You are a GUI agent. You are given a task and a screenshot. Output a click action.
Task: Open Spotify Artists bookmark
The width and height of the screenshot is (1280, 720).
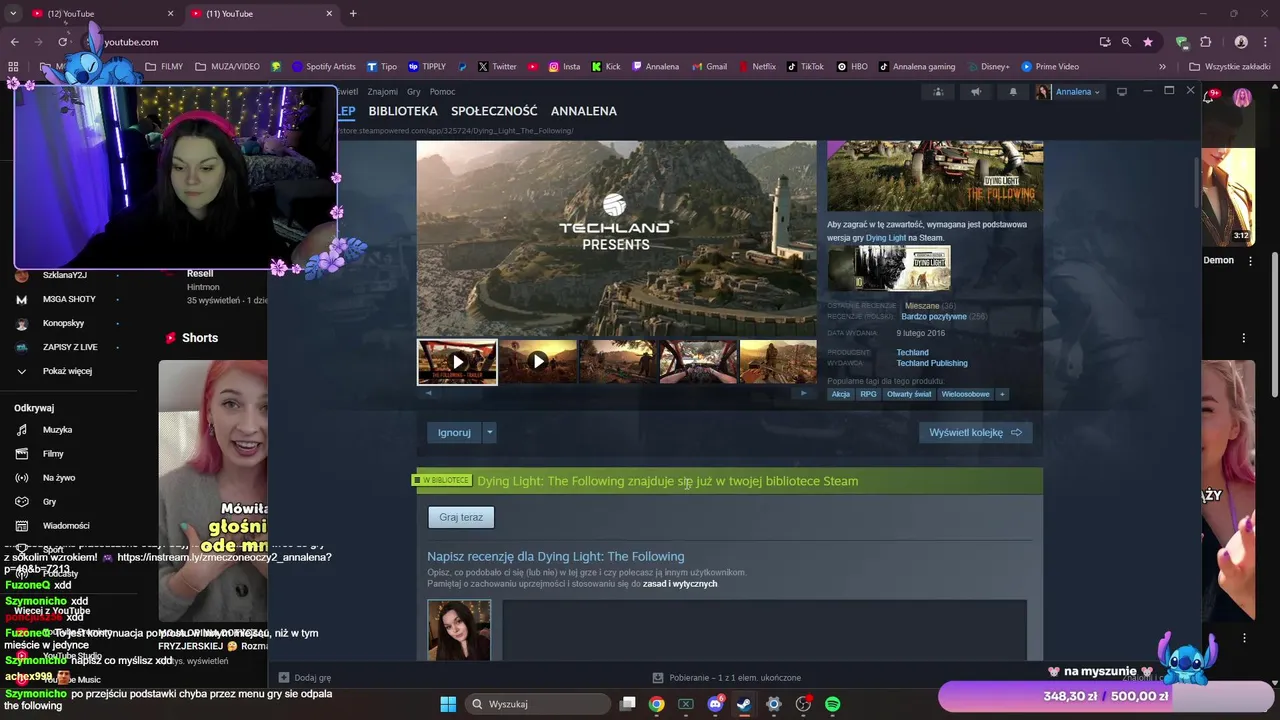click(x=323, y=67)
